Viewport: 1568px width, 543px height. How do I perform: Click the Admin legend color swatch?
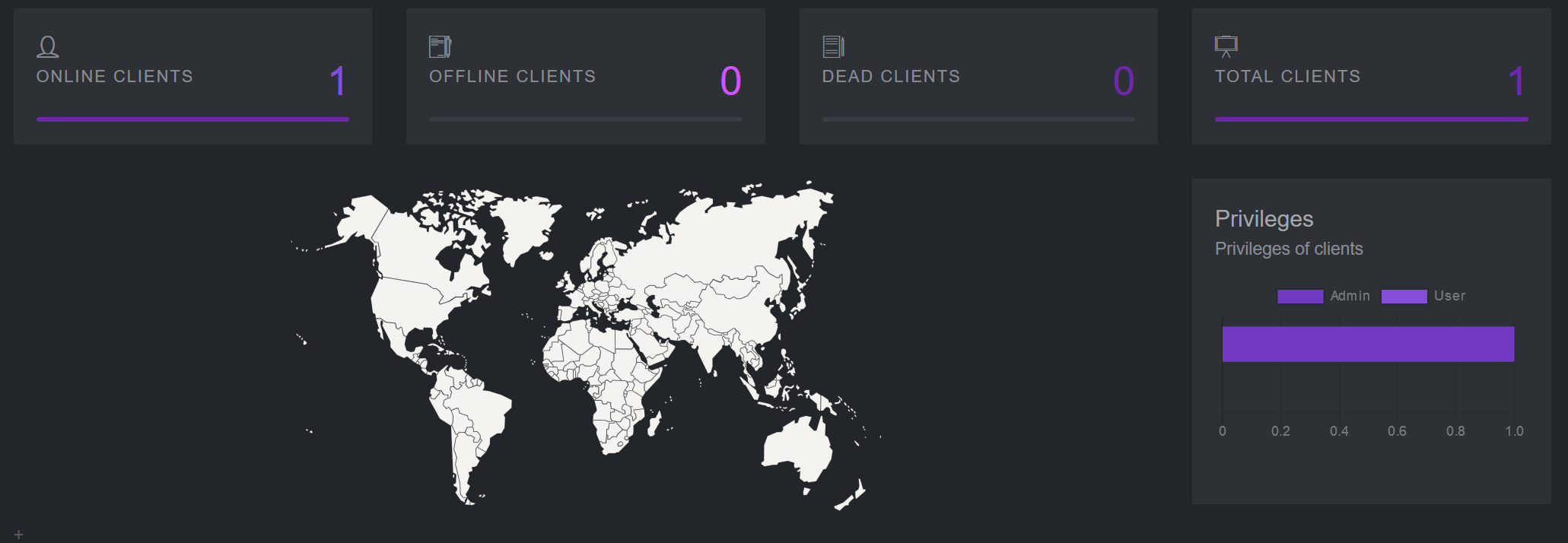click(1300, 297)
